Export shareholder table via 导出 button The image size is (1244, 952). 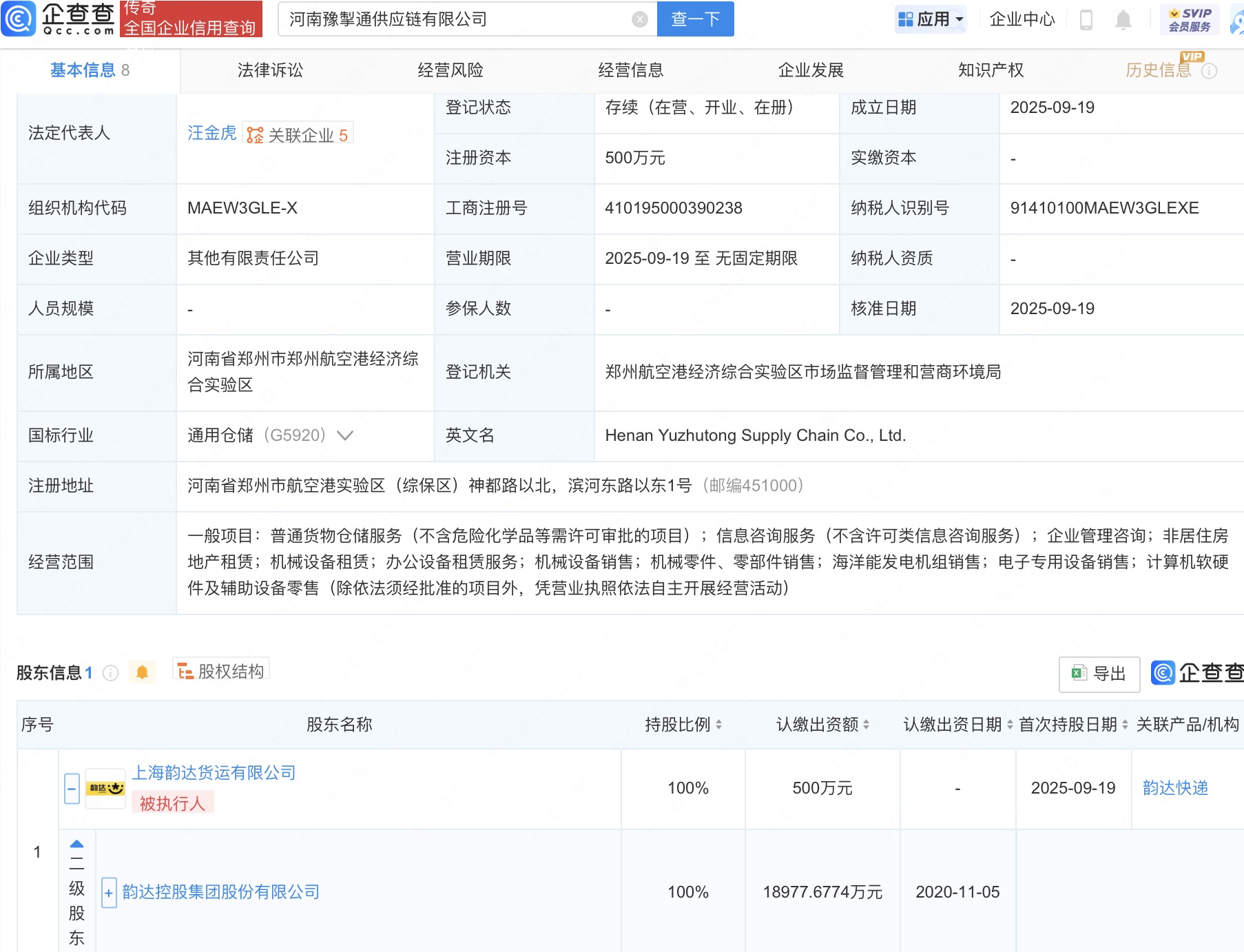pyautogui.click(x=1099, y=673)
